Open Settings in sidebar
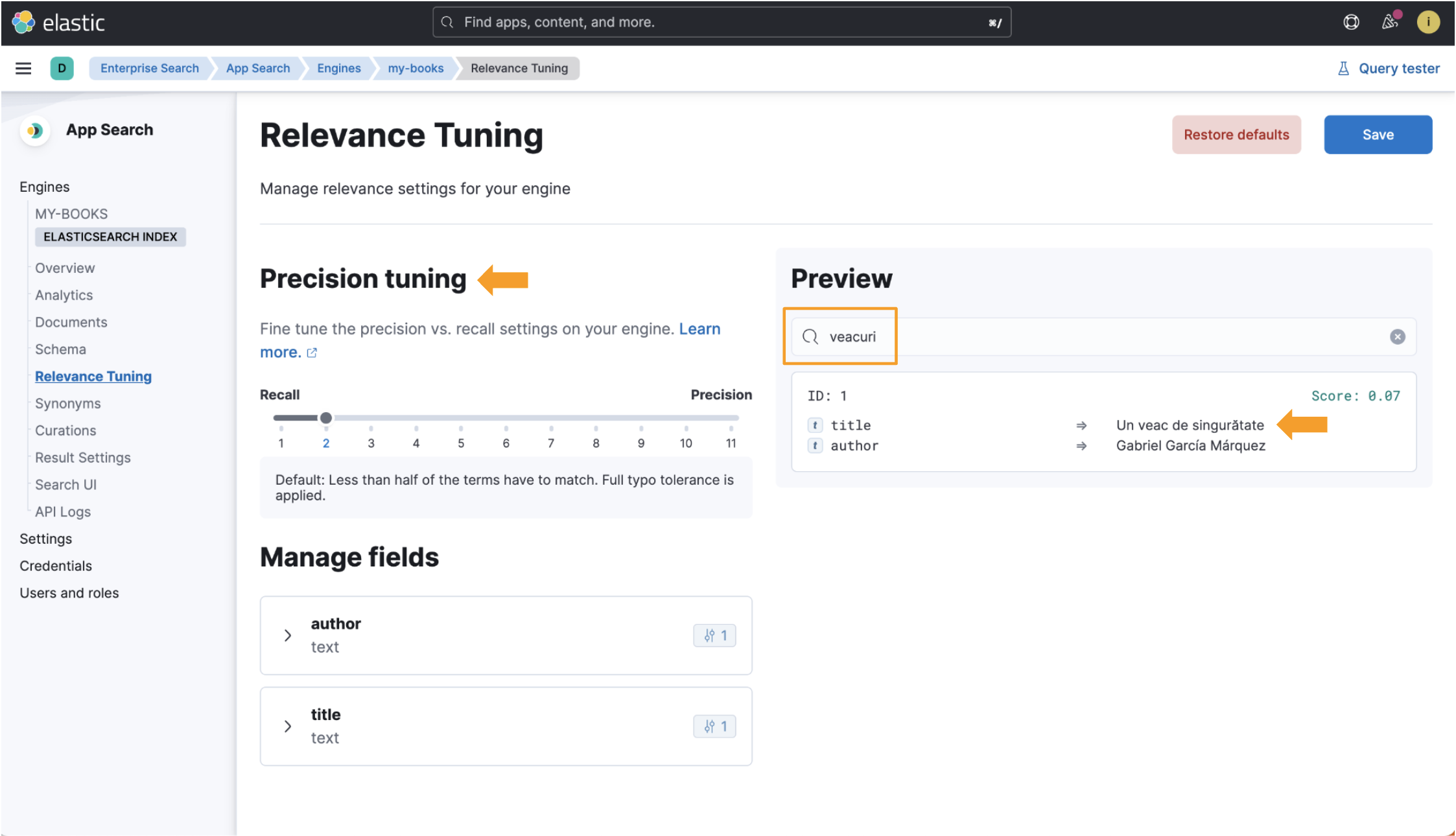The height and width of the screenshot is (836, 1456). (45, 539)
